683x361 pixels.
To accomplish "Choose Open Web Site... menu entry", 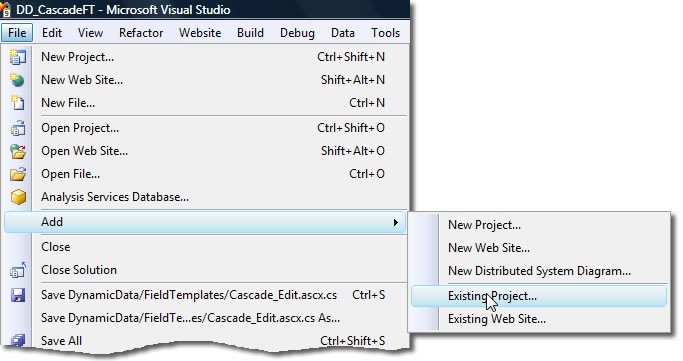I will pos(205,151).
